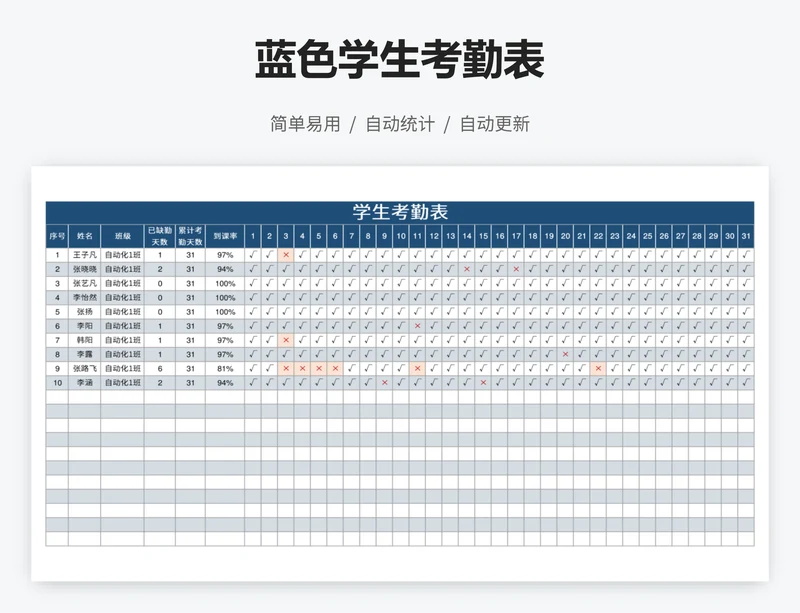
Task: Click 王子凡's absence mark on day 3
Action: click(286, 255)
